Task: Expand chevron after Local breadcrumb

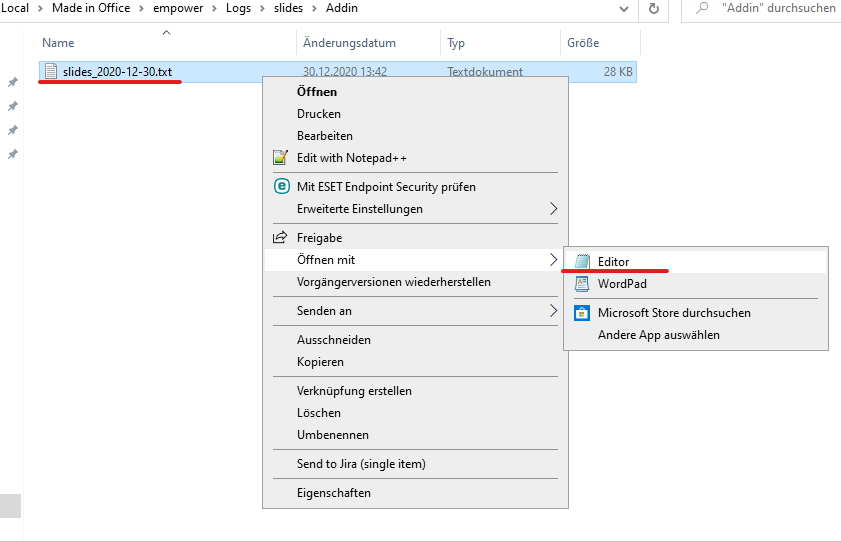Action: 40,9
